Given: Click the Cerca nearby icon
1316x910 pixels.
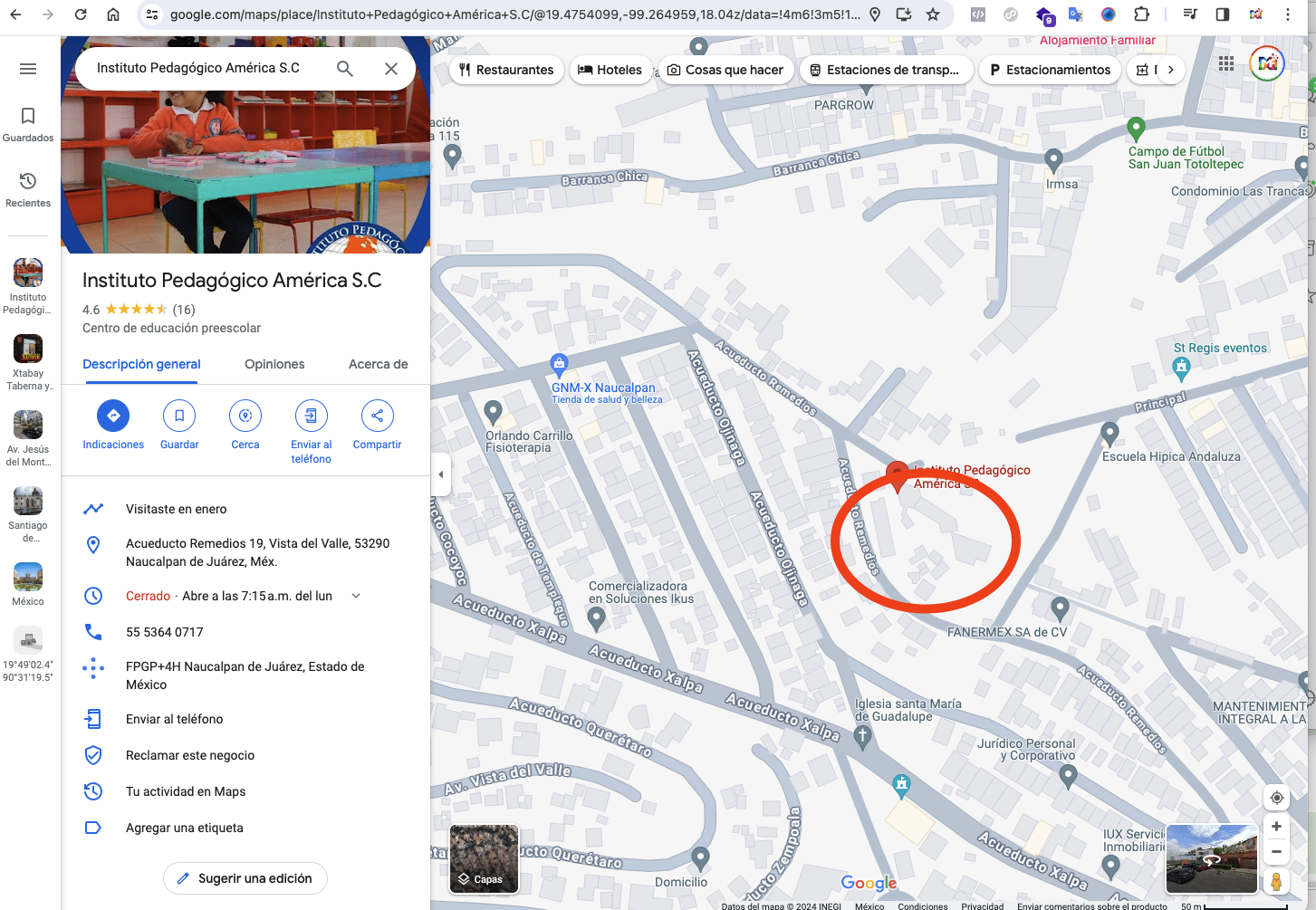Looking at the screenshot, I should [x=245, y=416].
